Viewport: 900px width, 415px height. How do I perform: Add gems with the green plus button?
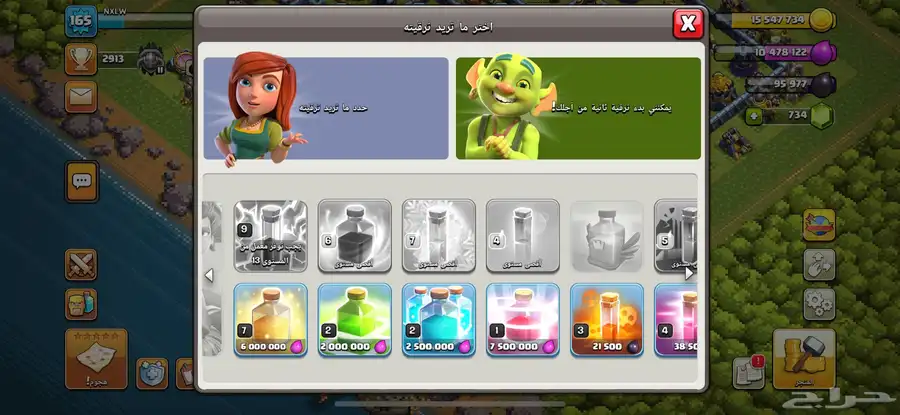click(754, 115)
